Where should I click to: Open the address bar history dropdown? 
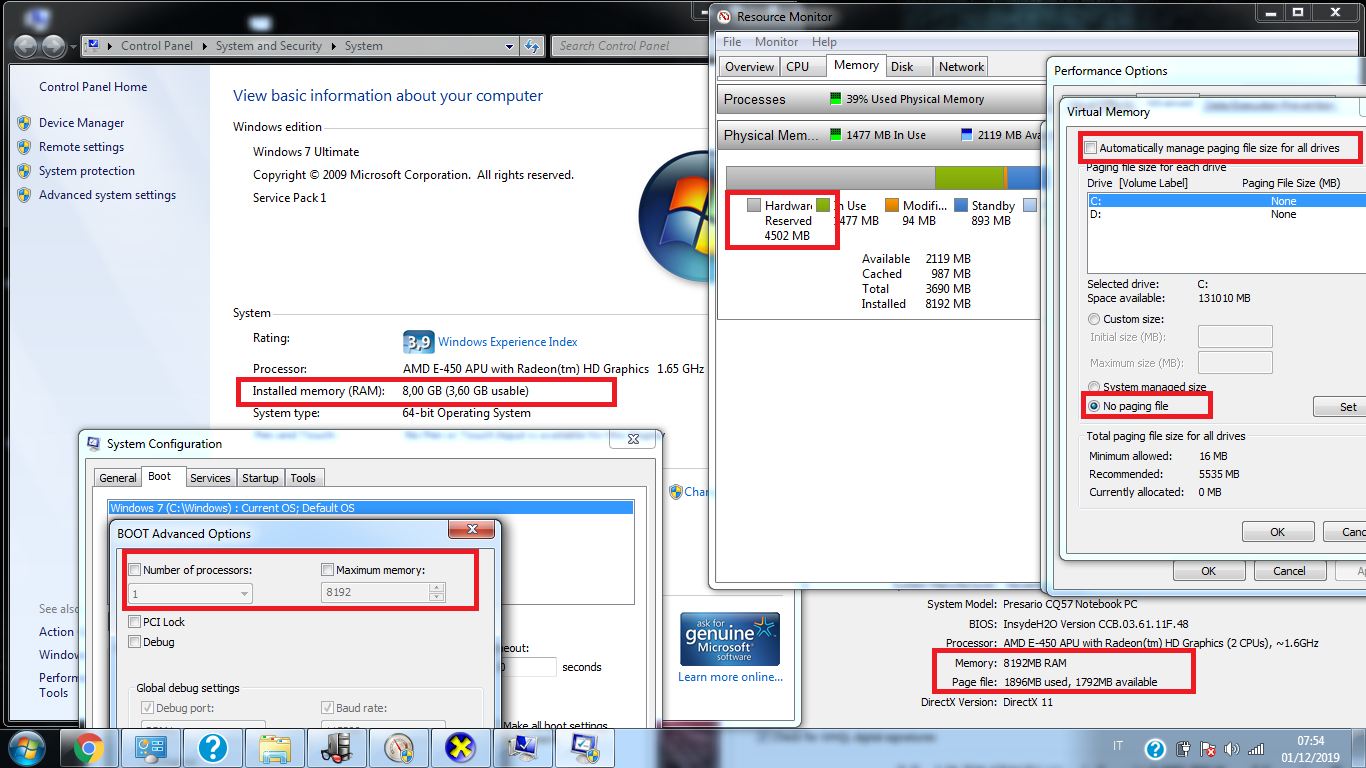pos(510,46)
